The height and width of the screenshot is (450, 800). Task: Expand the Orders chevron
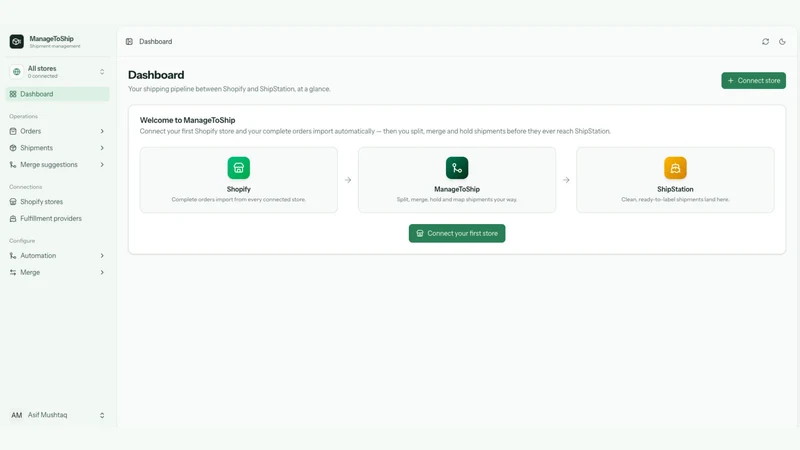coord(102,131)
